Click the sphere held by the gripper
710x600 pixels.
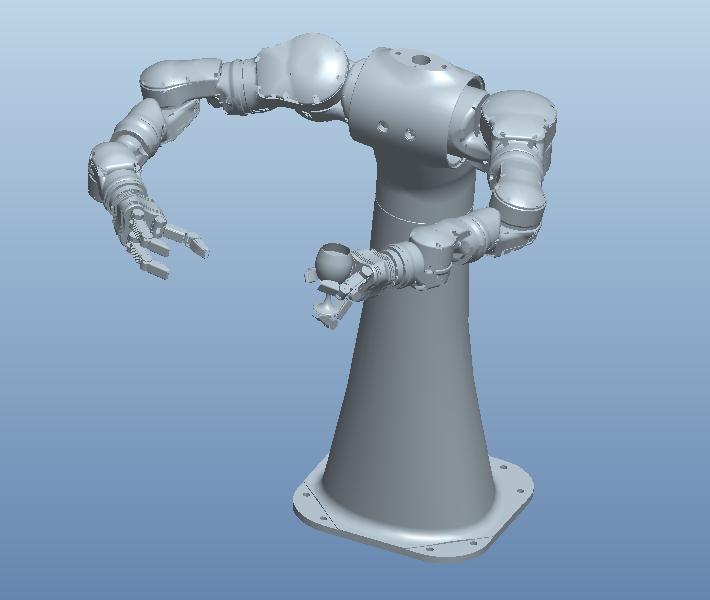pyautogui.click(x=336, y=262)
